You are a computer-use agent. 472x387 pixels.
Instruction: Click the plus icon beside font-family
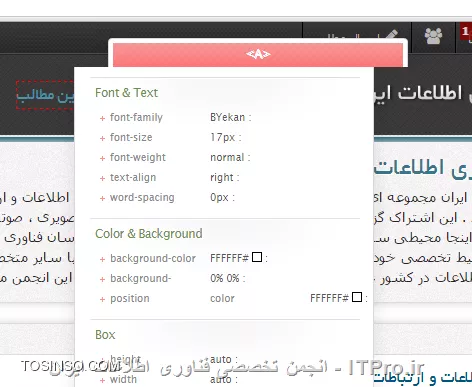pyautogui.click(x=102, y=118)
